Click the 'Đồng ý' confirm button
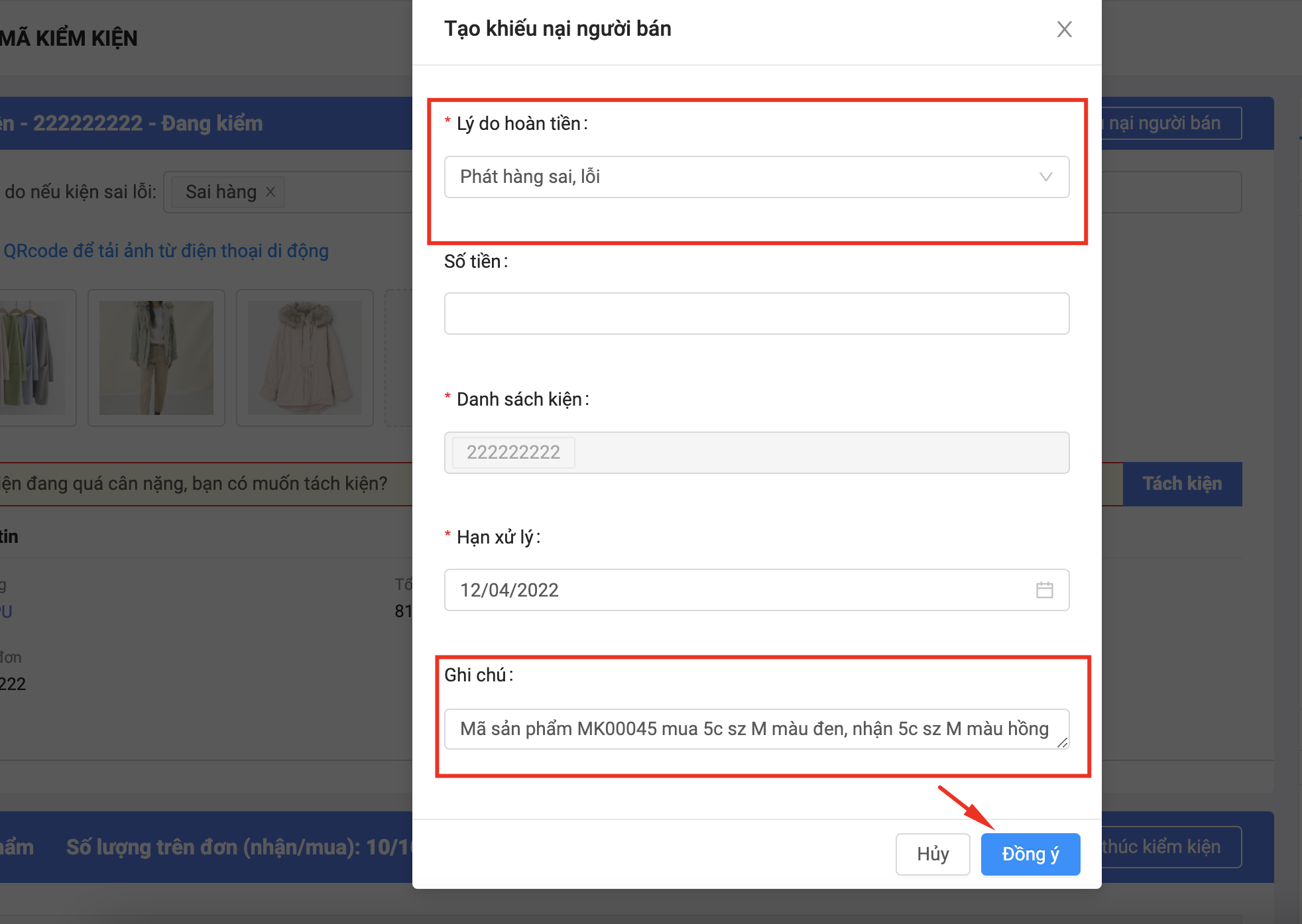 (1030, 854)
